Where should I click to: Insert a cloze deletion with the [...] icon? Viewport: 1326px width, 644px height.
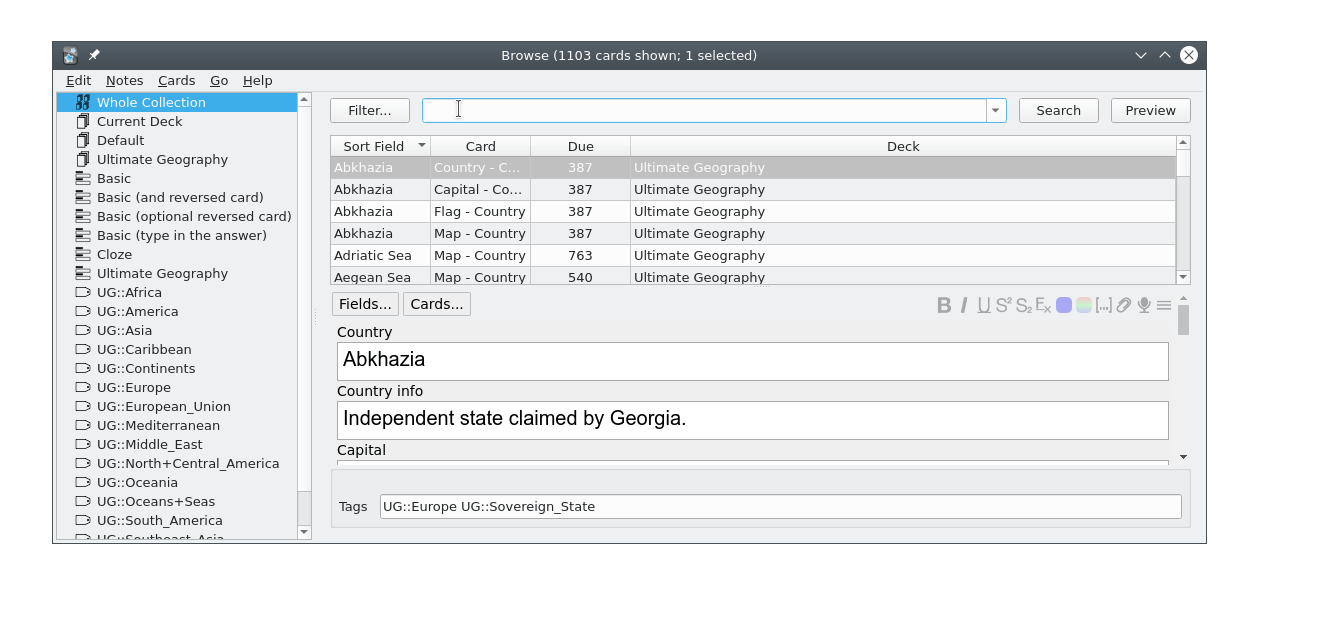click(1104, 306)
